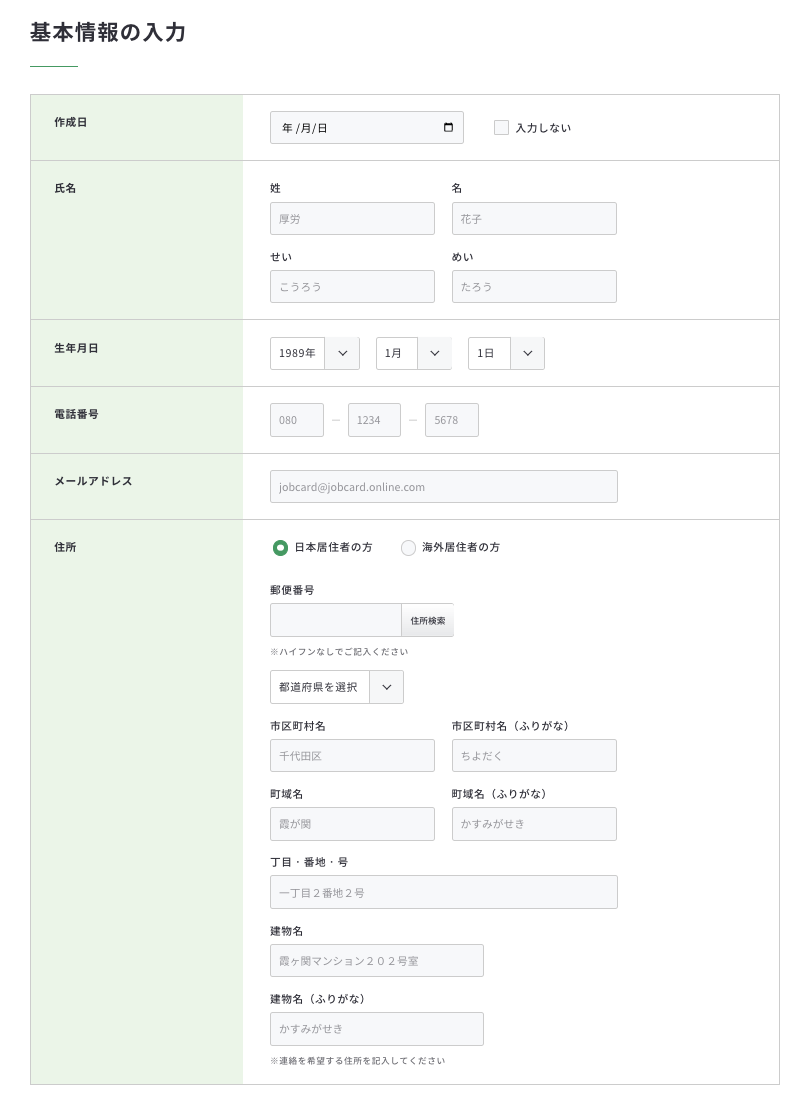
Task: Open the 都道府県を選択 prefecture selector
Action: pyautogui.click(x=336, y=687)
